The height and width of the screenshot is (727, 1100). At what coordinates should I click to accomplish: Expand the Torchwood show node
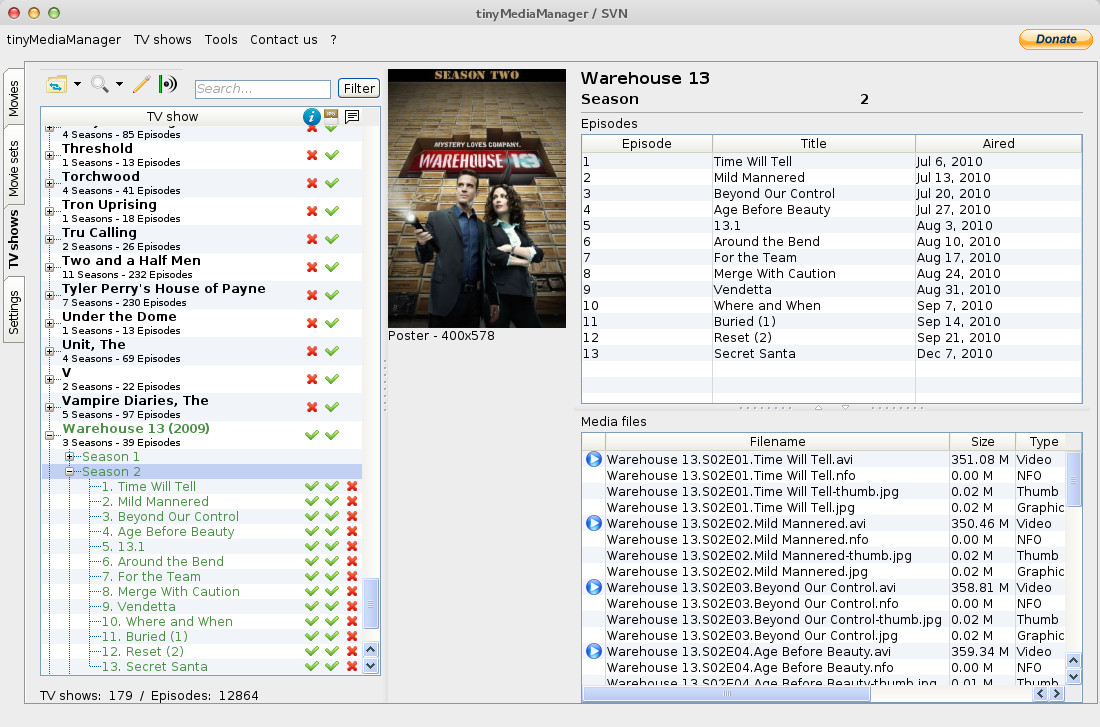tap(49, 183)
